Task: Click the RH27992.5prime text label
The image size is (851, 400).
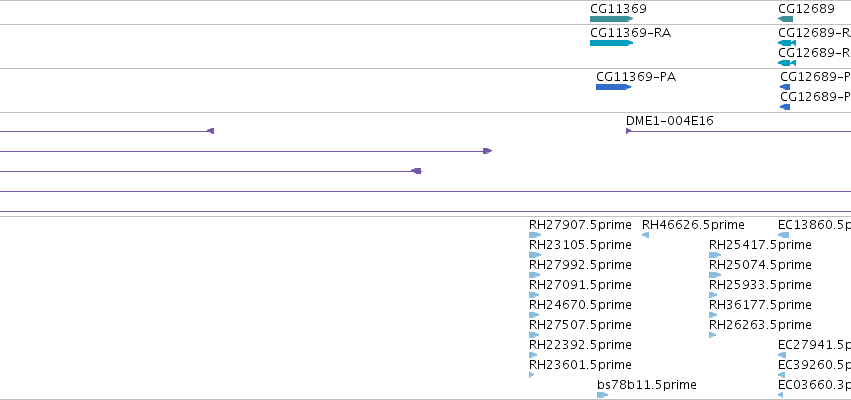Action: 580,264
